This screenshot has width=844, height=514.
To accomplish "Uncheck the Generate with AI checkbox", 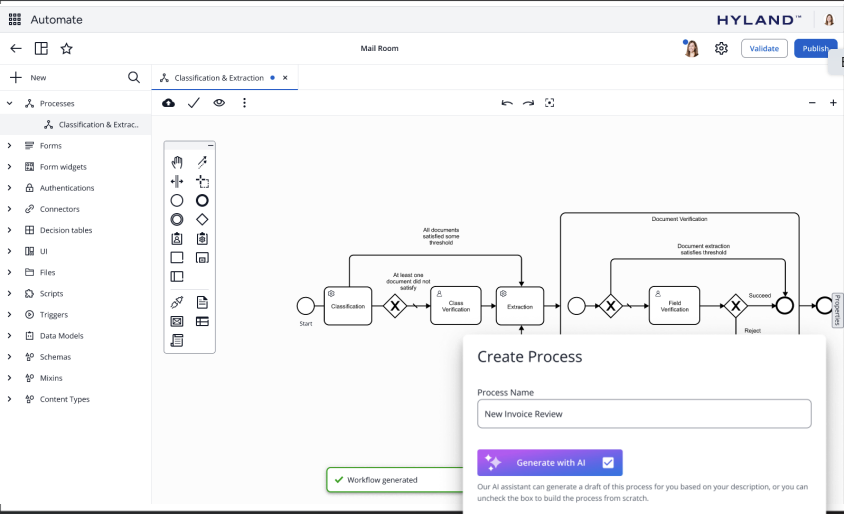I will click(x=608, y=462).
